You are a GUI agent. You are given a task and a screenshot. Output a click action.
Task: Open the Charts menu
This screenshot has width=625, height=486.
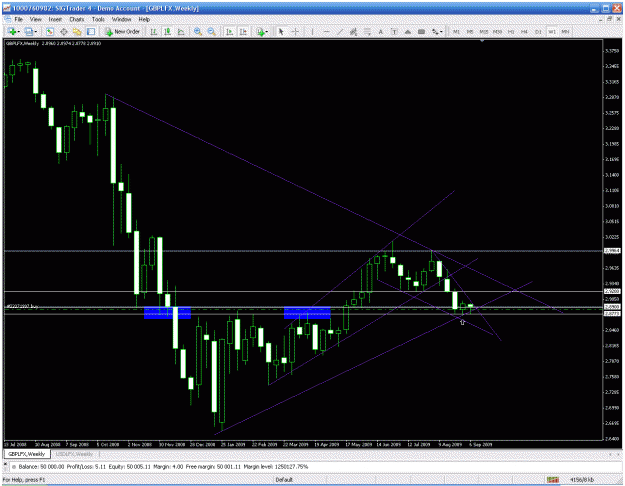click(x=77, y=19)
